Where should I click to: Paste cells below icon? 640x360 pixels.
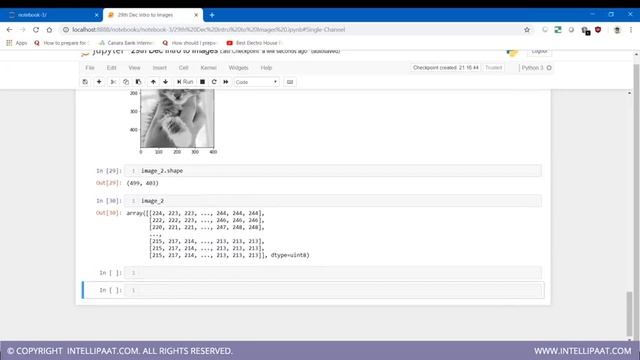(x=138, y=82)
